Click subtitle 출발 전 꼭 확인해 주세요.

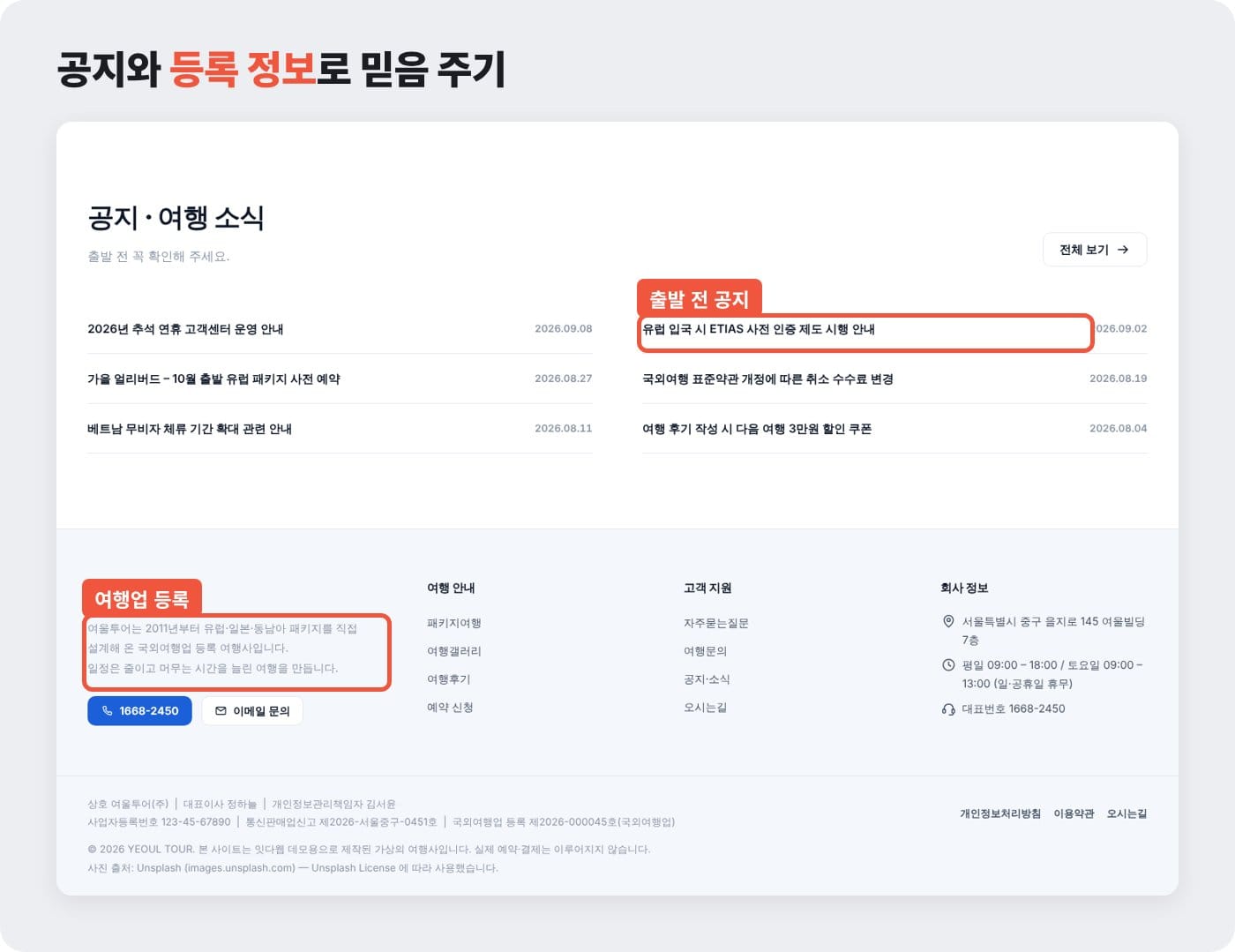pyautogui.click(x=159, y=257)
